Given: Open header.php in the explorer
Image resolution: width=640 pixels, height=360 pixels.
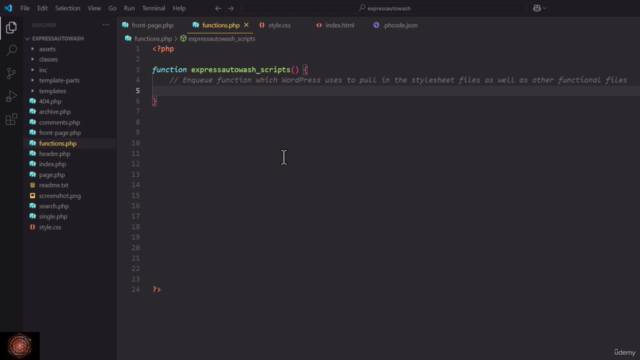Looking at the screenshot, I should (x=55, y=153).
